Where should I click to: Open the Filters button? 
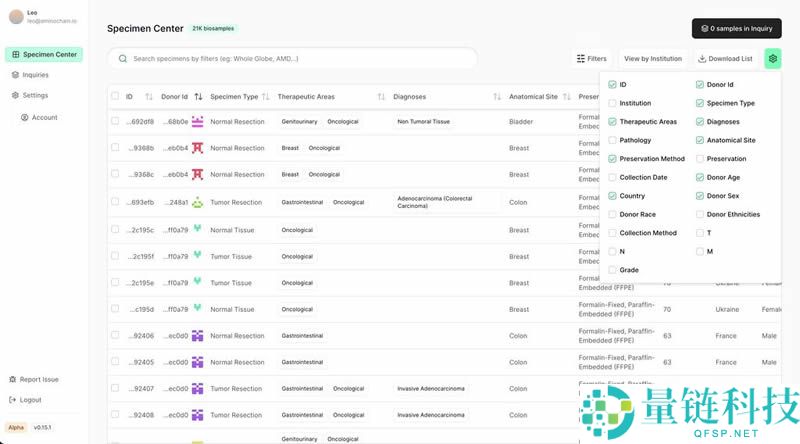coord(591,59)
